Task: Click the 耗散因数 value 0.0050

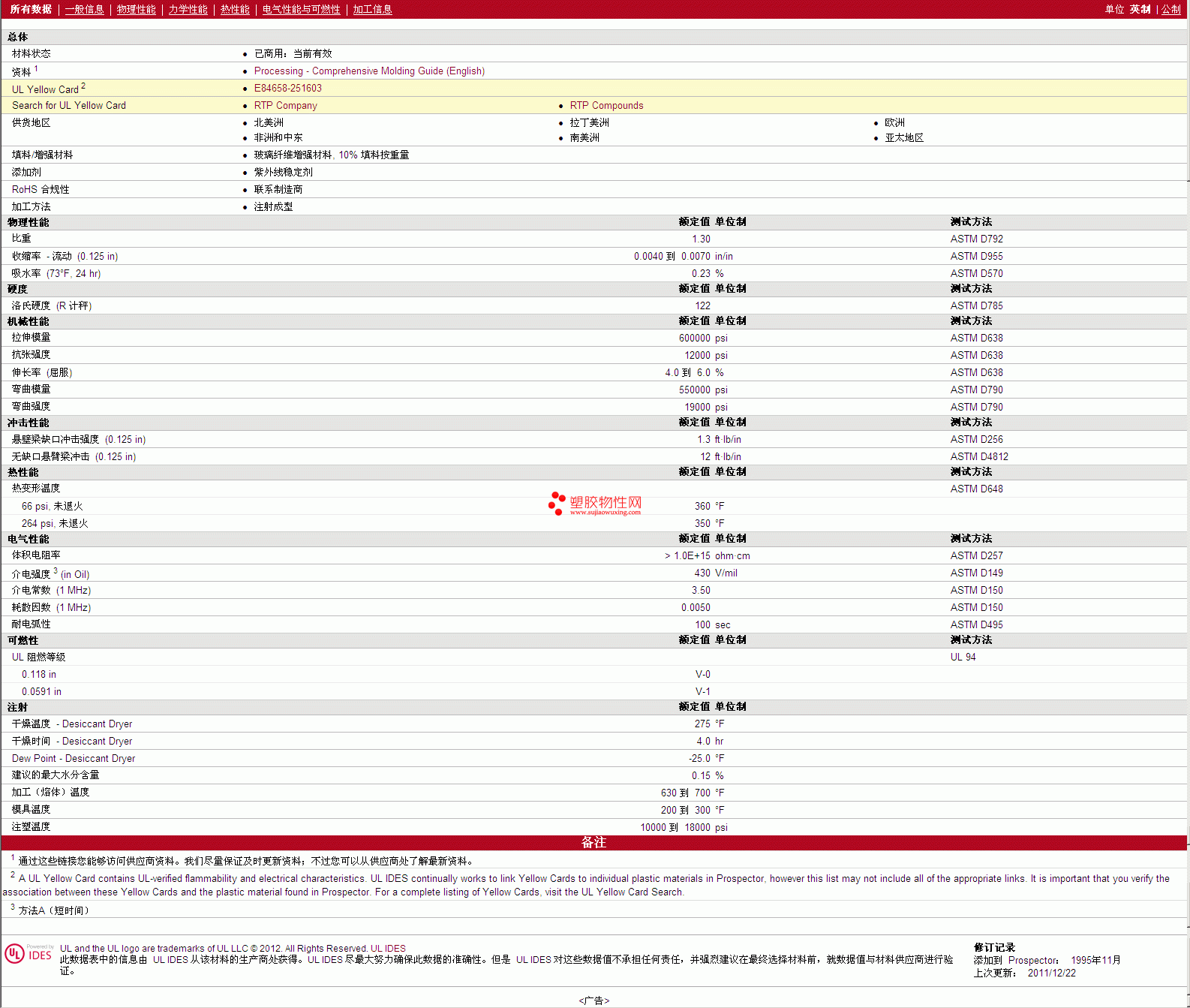Action: click(x=696, y=607)
